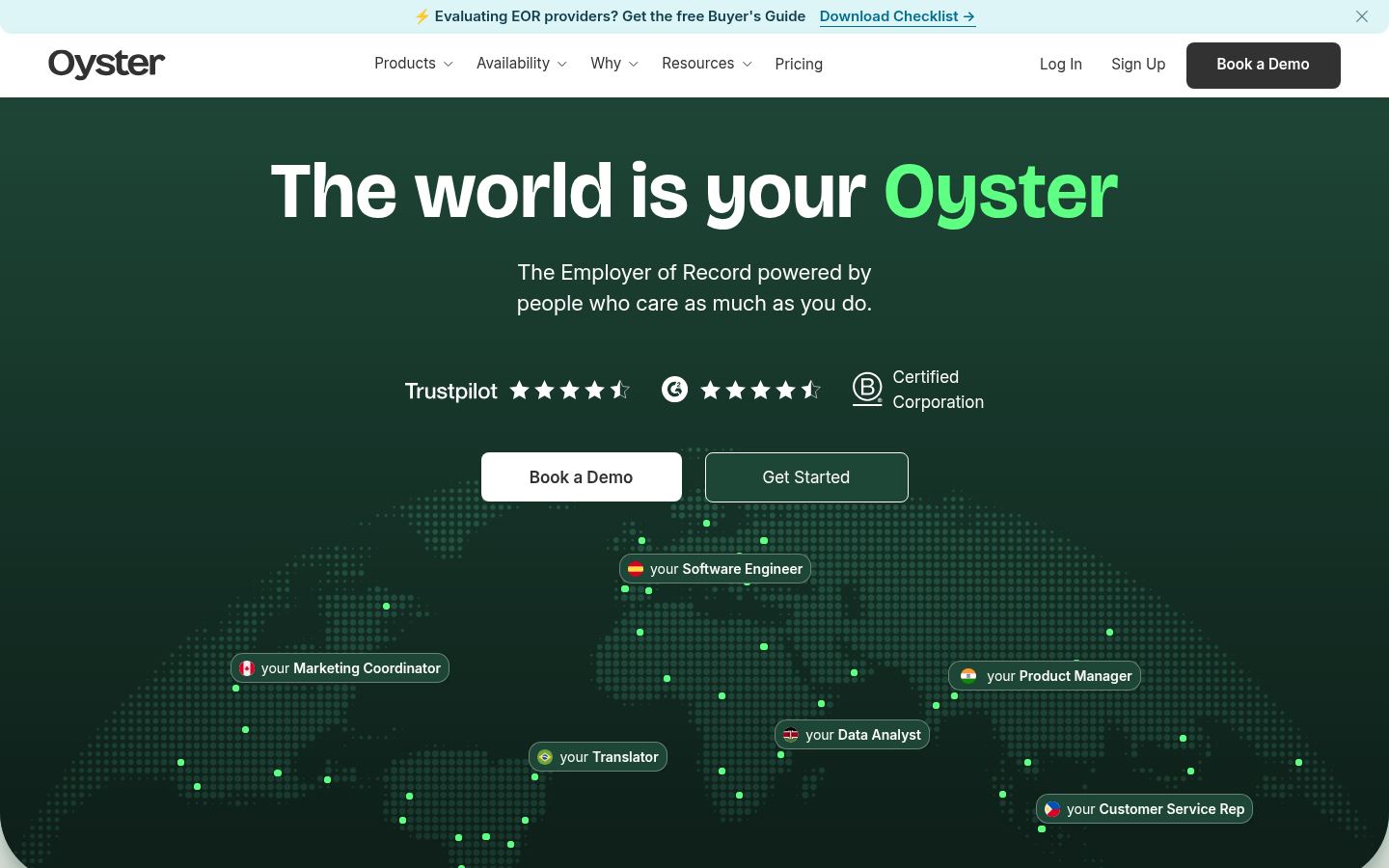1389x868 pixels.
Task: Click the B Corp certified logo
Action: pos(867,390)
